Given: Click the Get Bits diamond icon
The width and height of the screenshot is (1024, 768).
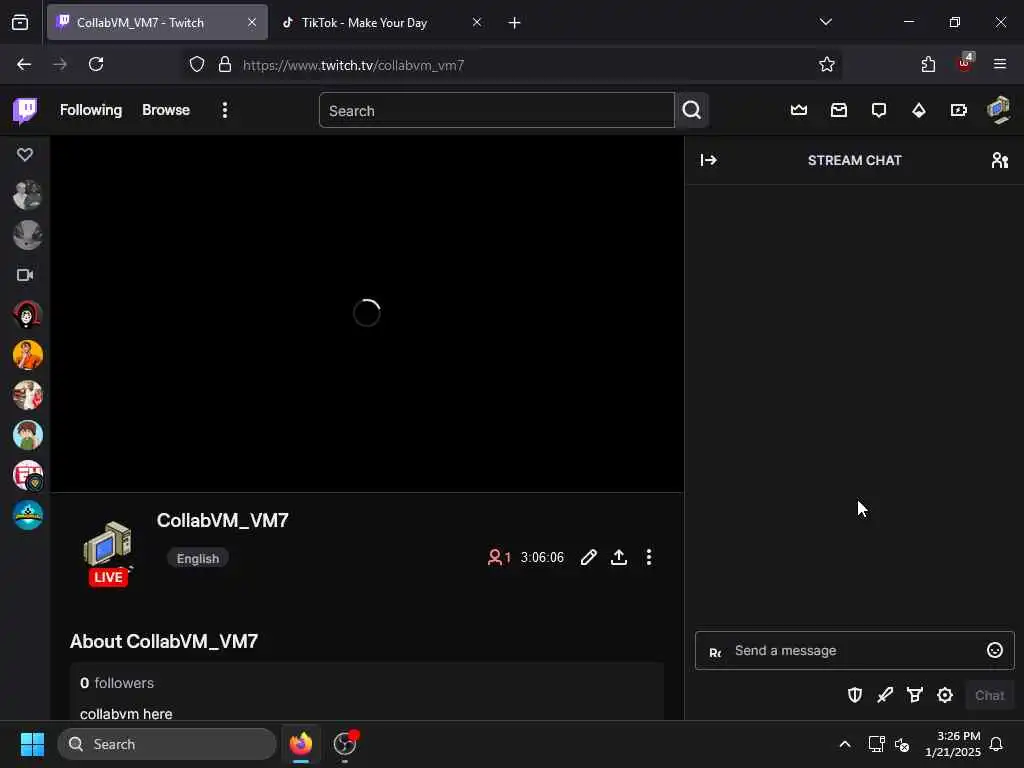Looking at the screenshot, I should pyautogui.click(x=919, y=110).
